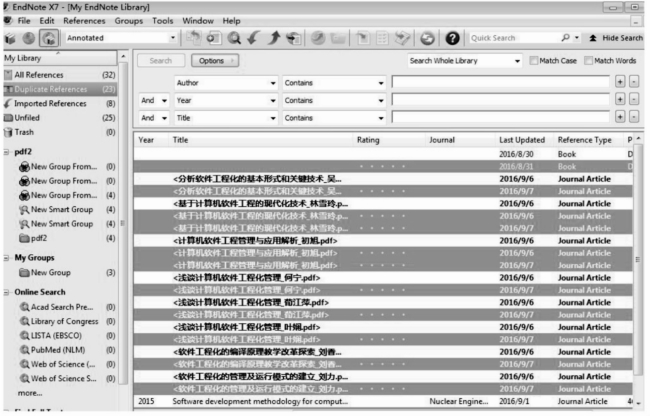Open the Groups menu
The image size is (650, 416).
coord(129,21)
